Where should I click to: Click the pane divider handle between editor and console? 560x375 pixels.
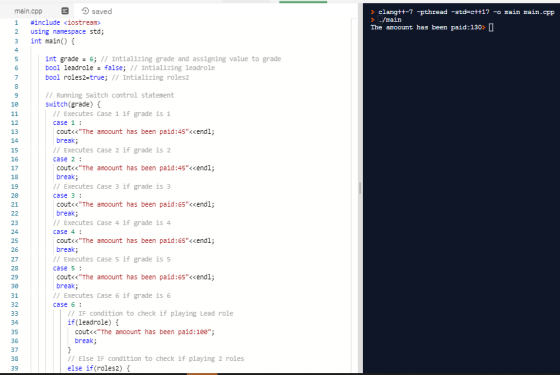tap(360, 188)
